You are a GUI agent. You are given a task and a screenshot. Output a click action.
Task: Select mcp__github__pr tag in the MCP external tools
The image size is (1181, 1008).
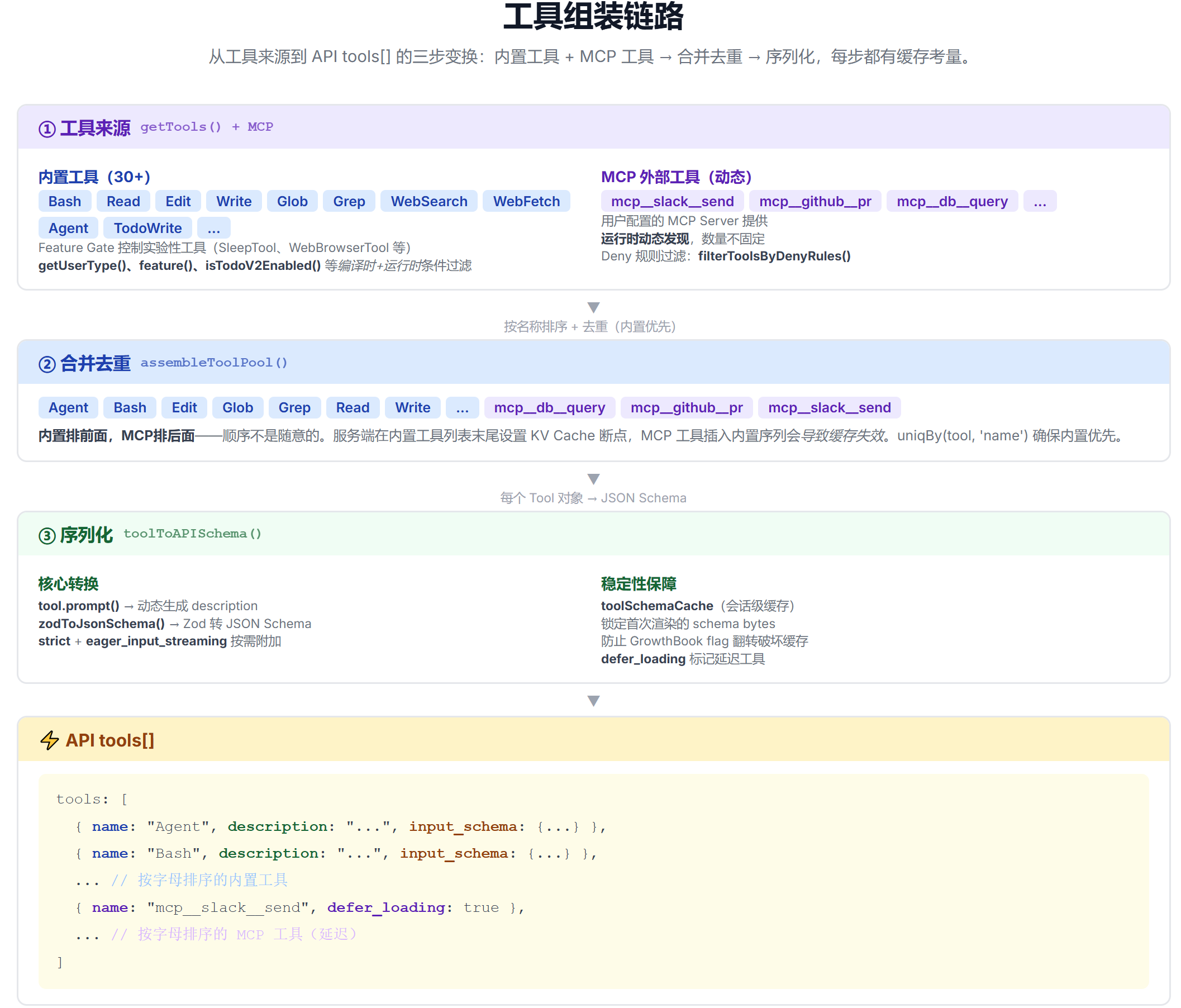pyautogui.click(x=815, y=201)
